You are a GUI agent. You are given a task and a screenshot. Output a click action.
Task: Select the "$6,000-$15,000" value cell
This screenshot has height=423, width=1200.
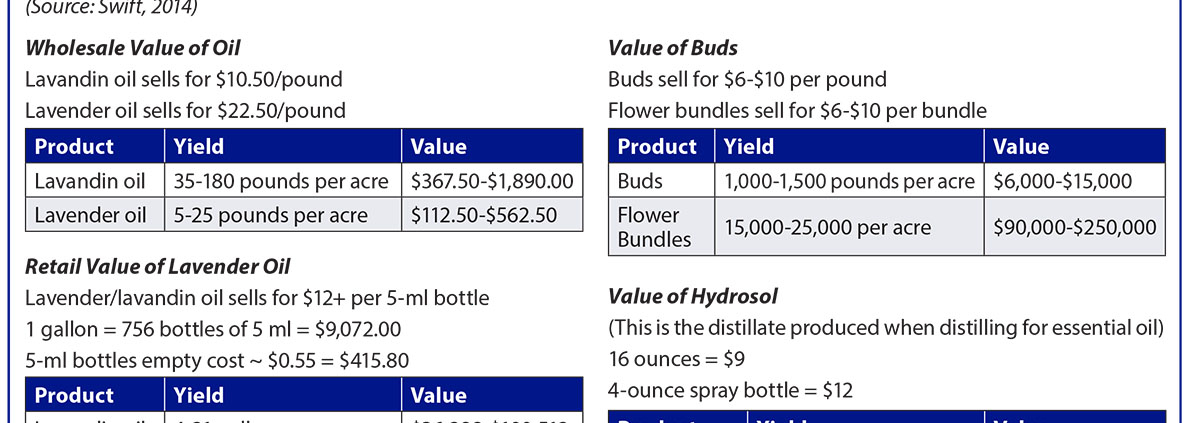click(1062, 182)
